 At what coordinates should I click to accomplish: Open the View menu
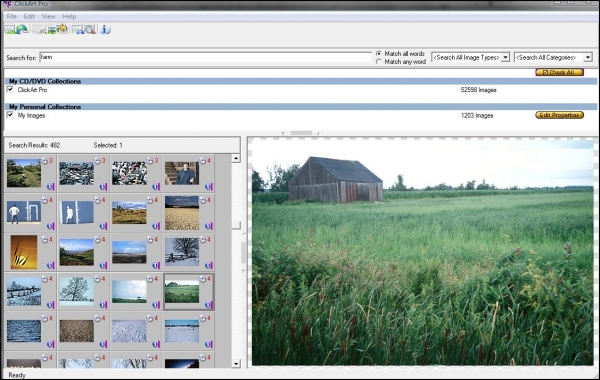49,16
